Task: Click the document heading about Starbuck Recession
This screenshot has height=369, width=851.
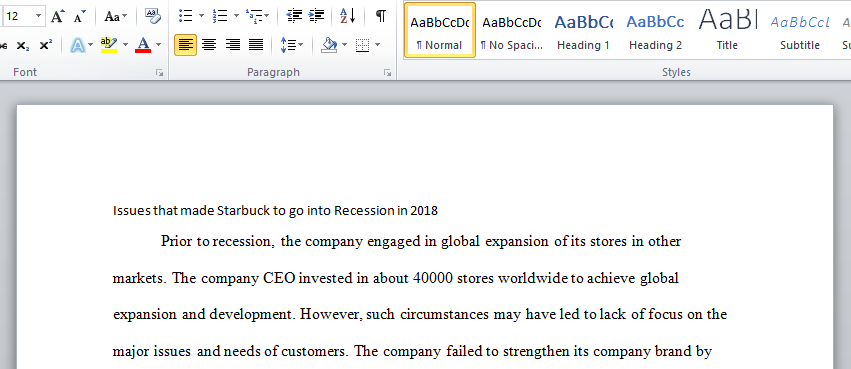Action: [x=275, y=211]
